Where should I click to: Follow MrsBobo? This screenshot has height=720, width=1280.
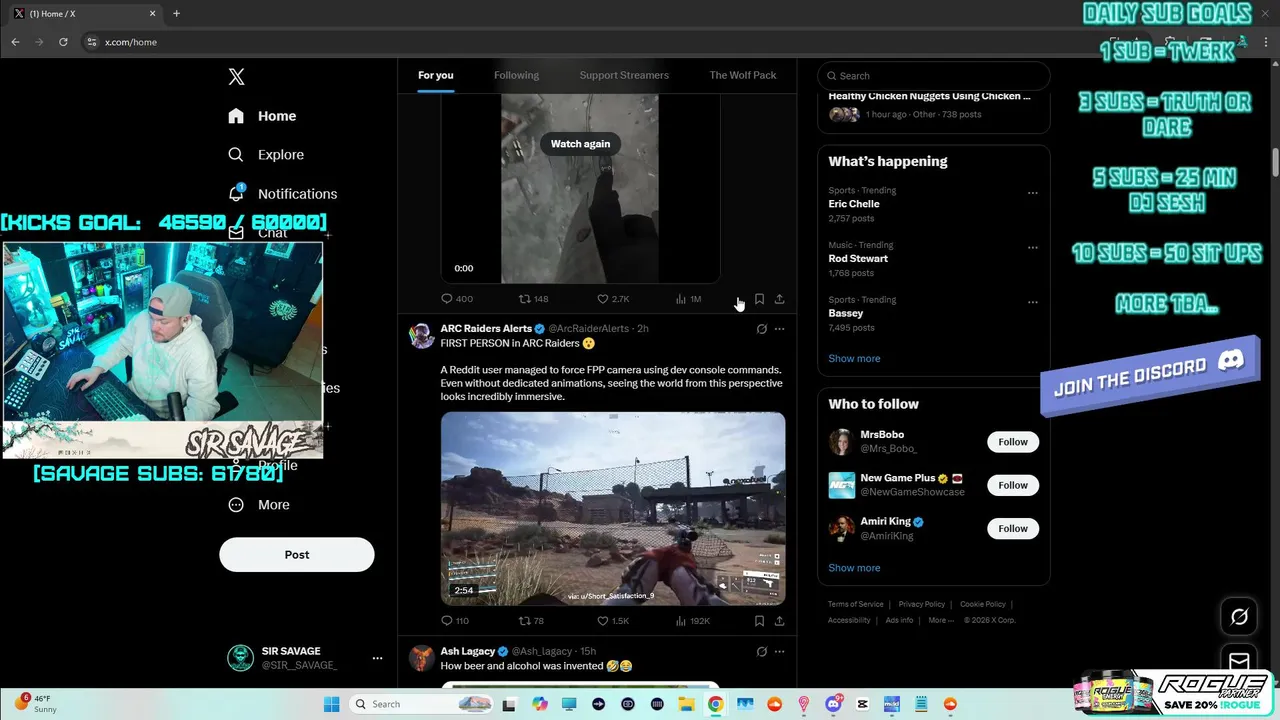[x=1013, y=442]
